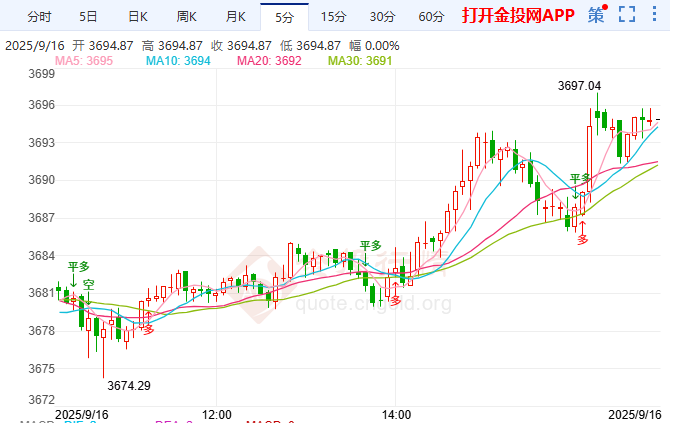Click the red 多 marker below 3687
Image resolution: width=673 pixels, height=423 pixels.
pos(582,239)
